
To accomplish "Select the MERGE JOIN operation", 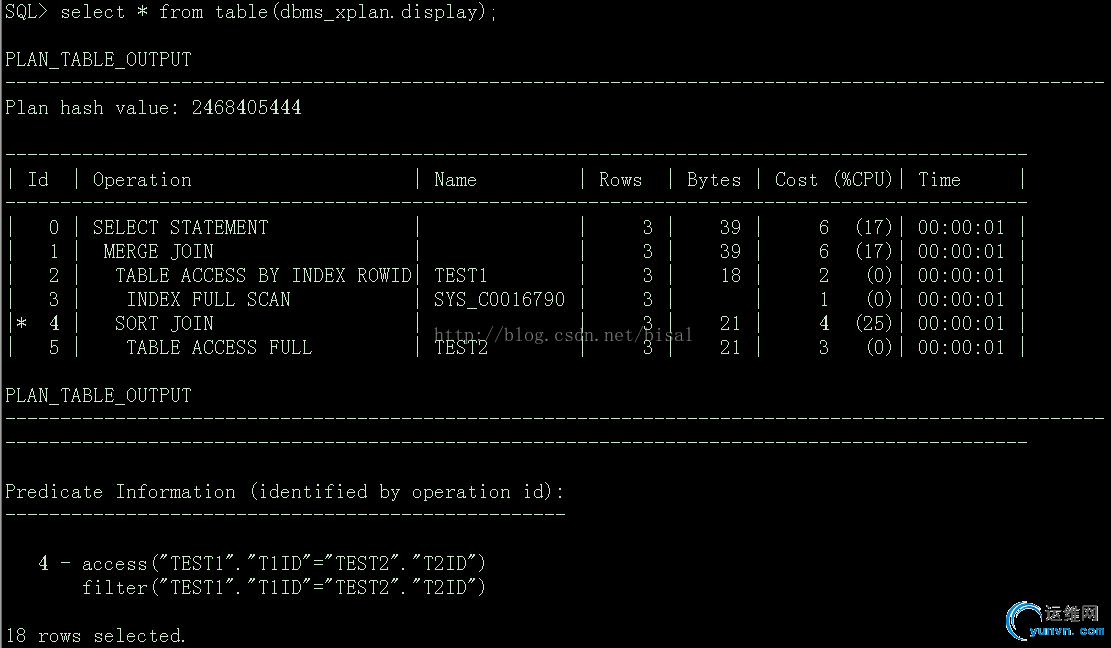I will coord(158,251).
